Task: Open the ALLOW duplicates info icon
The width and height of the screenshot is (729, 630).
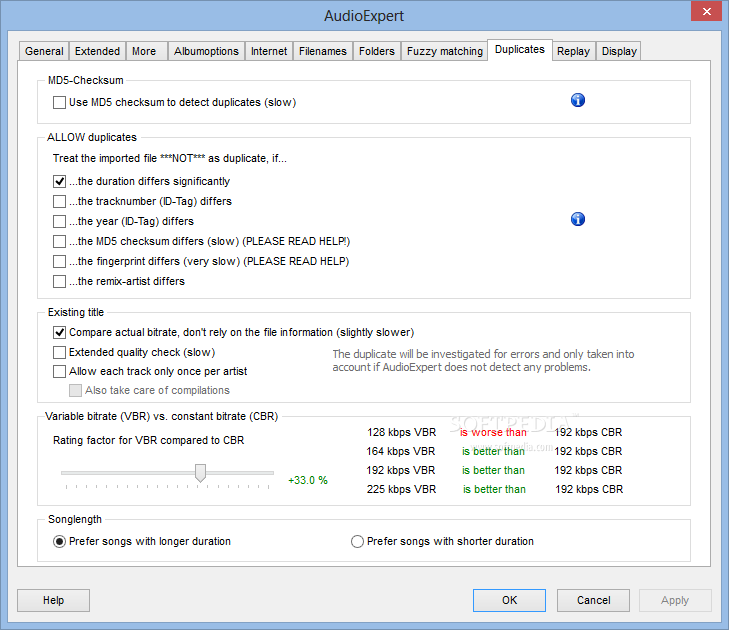Action: (577, 219)
